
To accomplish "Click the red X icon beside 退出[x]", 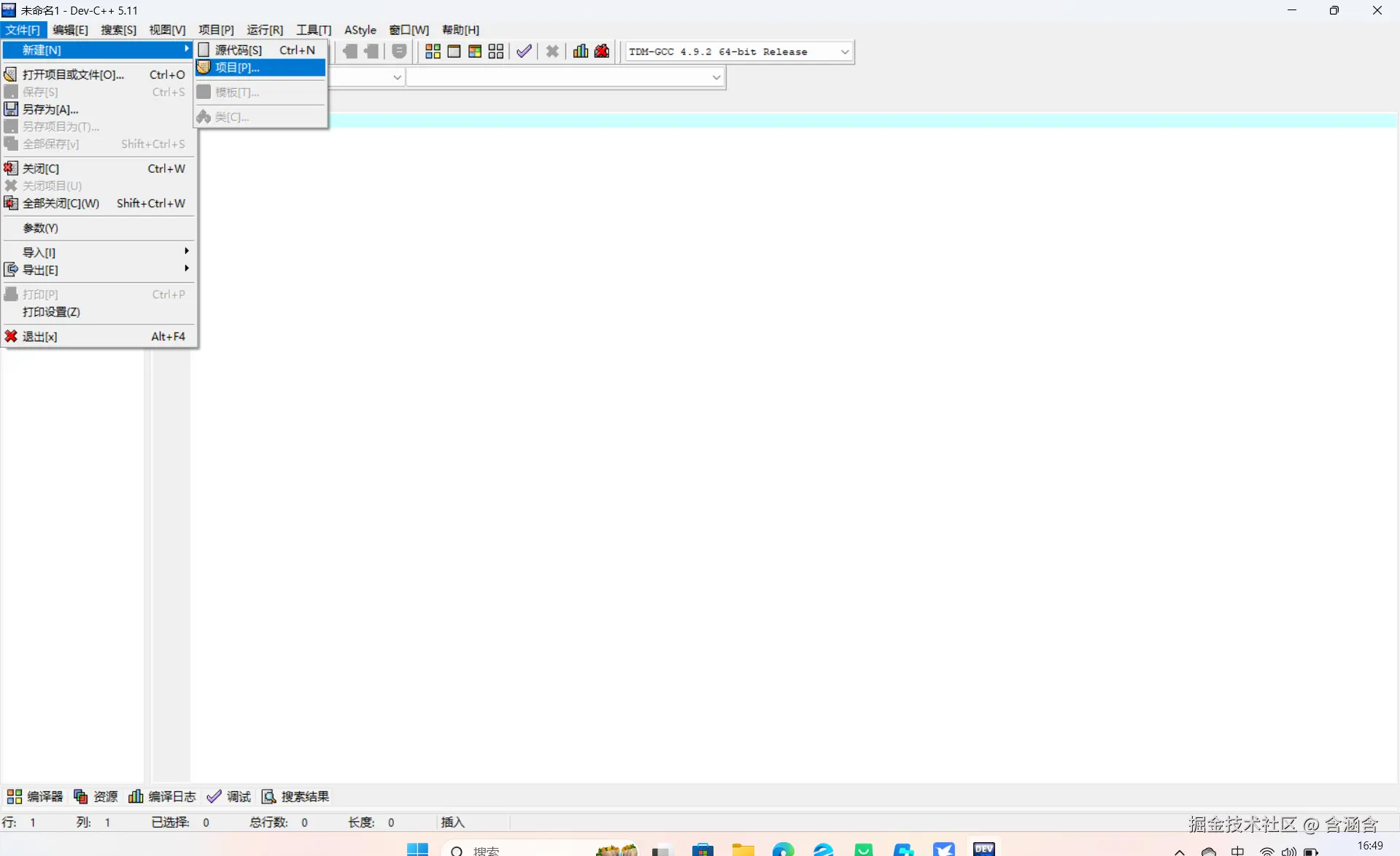I will (x=11, y=336).
